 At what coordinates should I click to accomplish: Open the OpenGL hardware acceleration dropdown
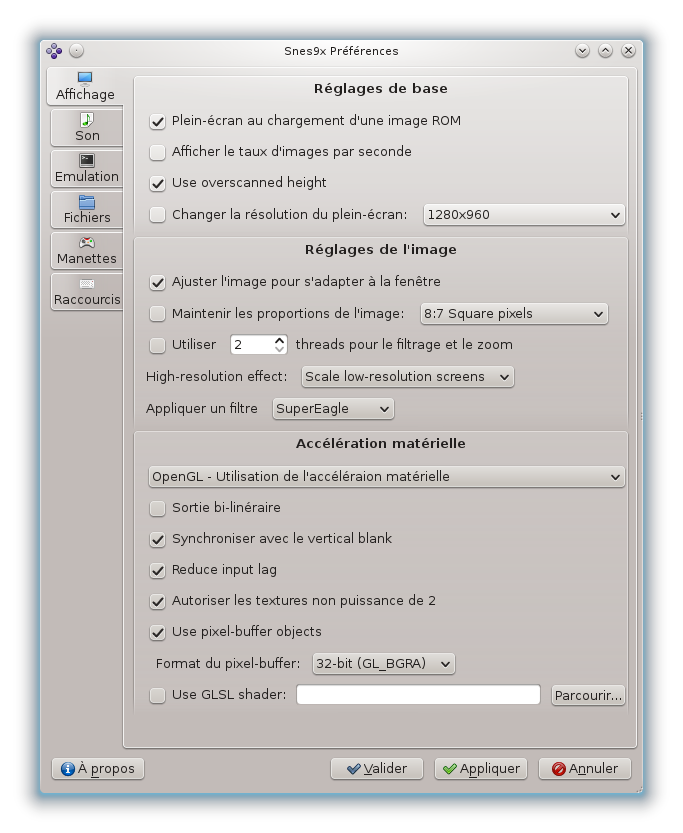(x=386, y=477)
